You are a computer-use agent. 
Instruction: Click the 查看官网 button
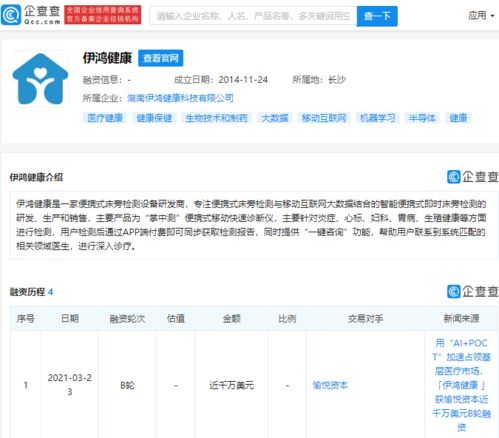(x=161, y=58)
